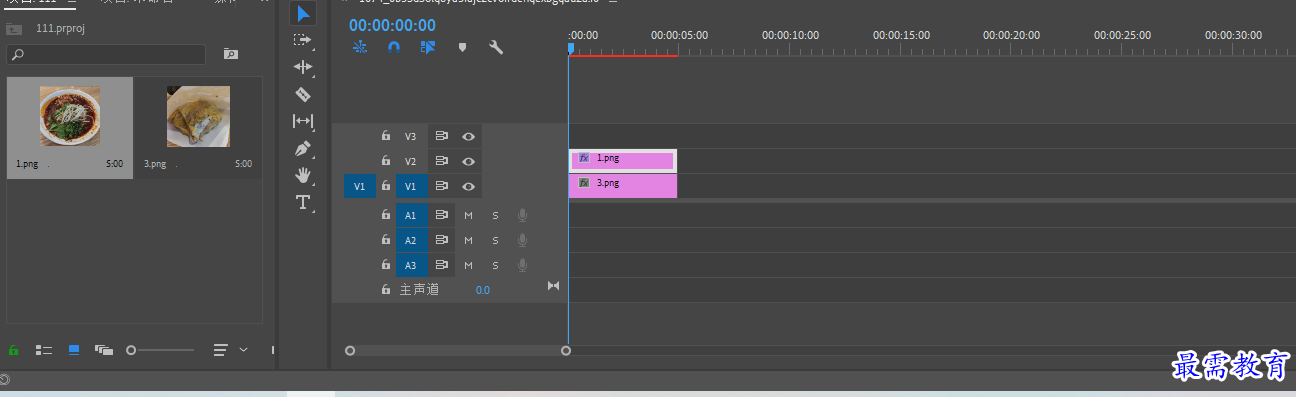Screen dimensions: 1296x397
Task: Toggle lock on track A1
Action: 386,215
